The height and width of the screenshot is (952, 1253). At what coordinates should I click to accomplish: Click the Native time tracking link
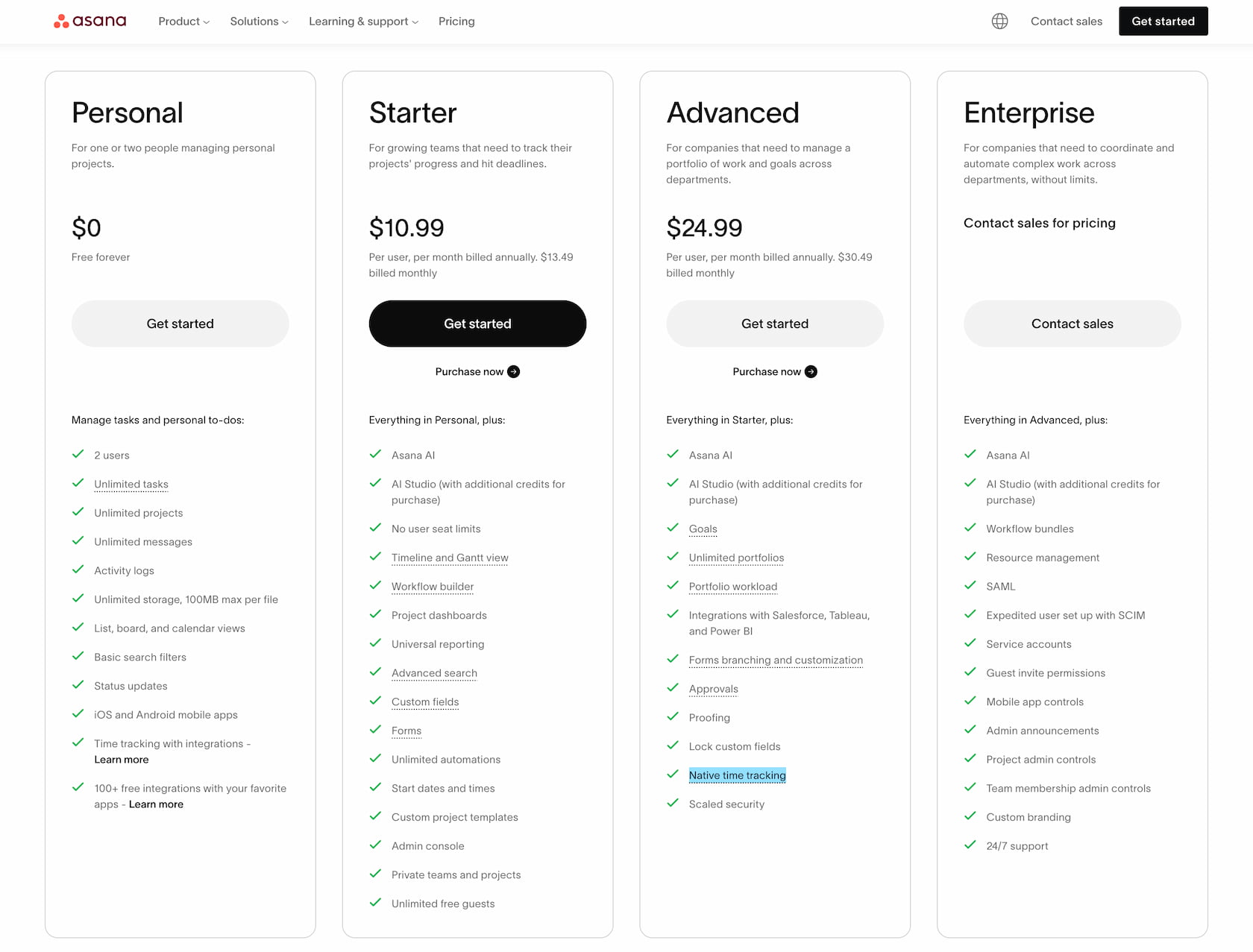(737, 775)
